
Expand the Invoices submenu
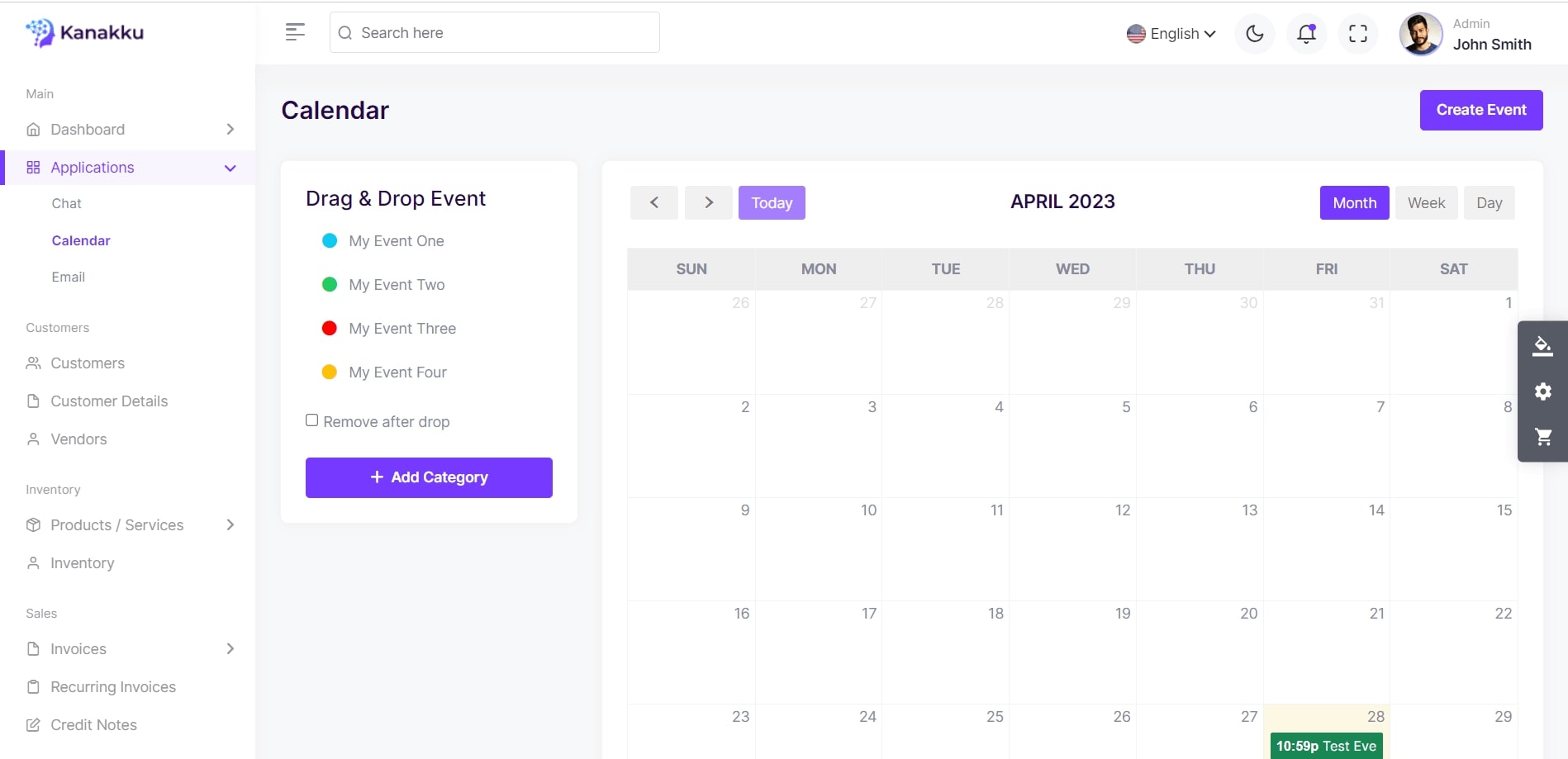230,649
